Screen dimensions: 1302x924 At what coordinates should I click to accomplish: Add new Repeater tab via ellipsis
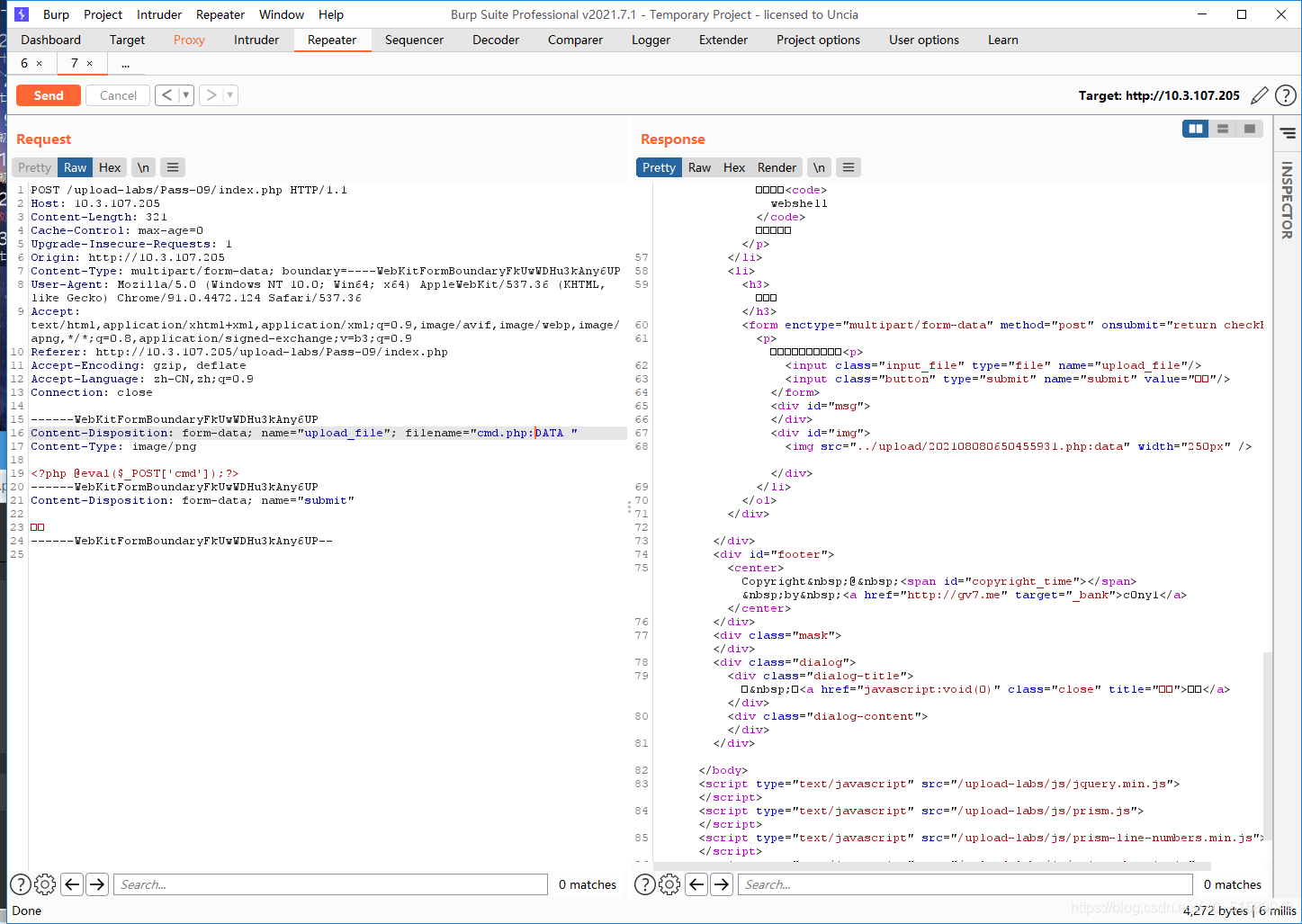pyautogui.click(x=125, y=64)
